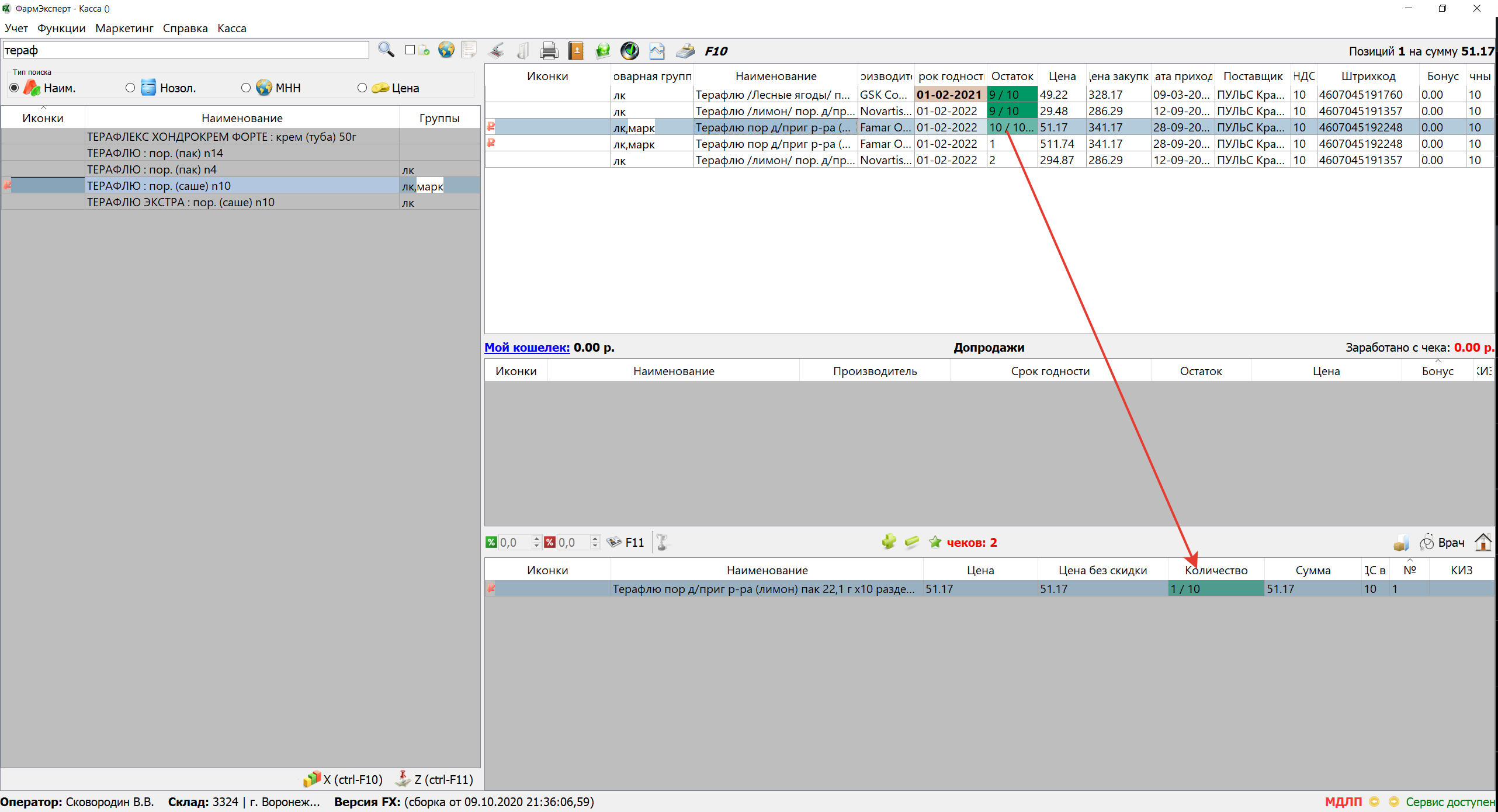1498x812 pixels.
Task: Click the search text field containing тераф
Action: click(186, 50)
